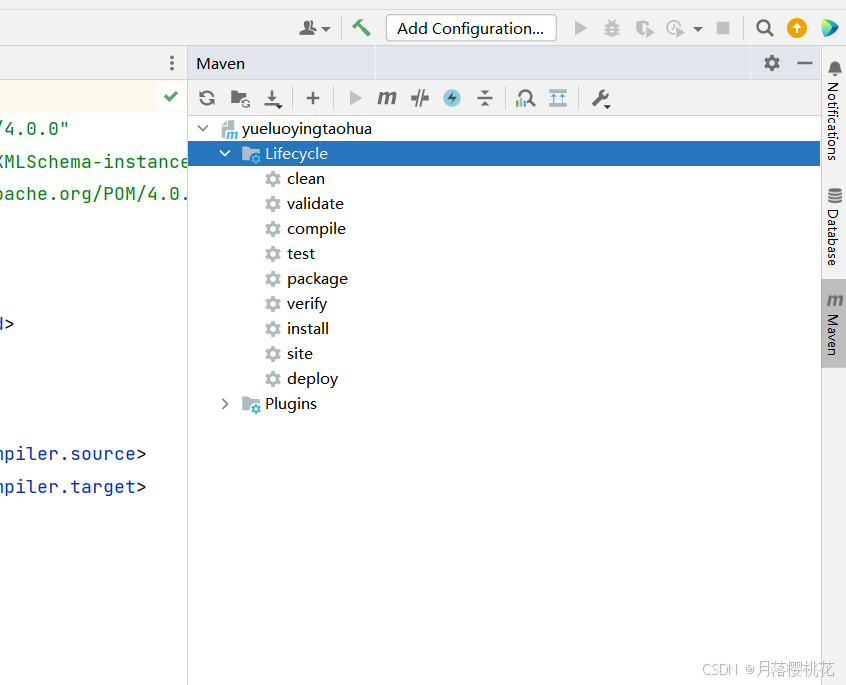Collapse the Lifecycle tree node
846x685 pixels.
225,154
